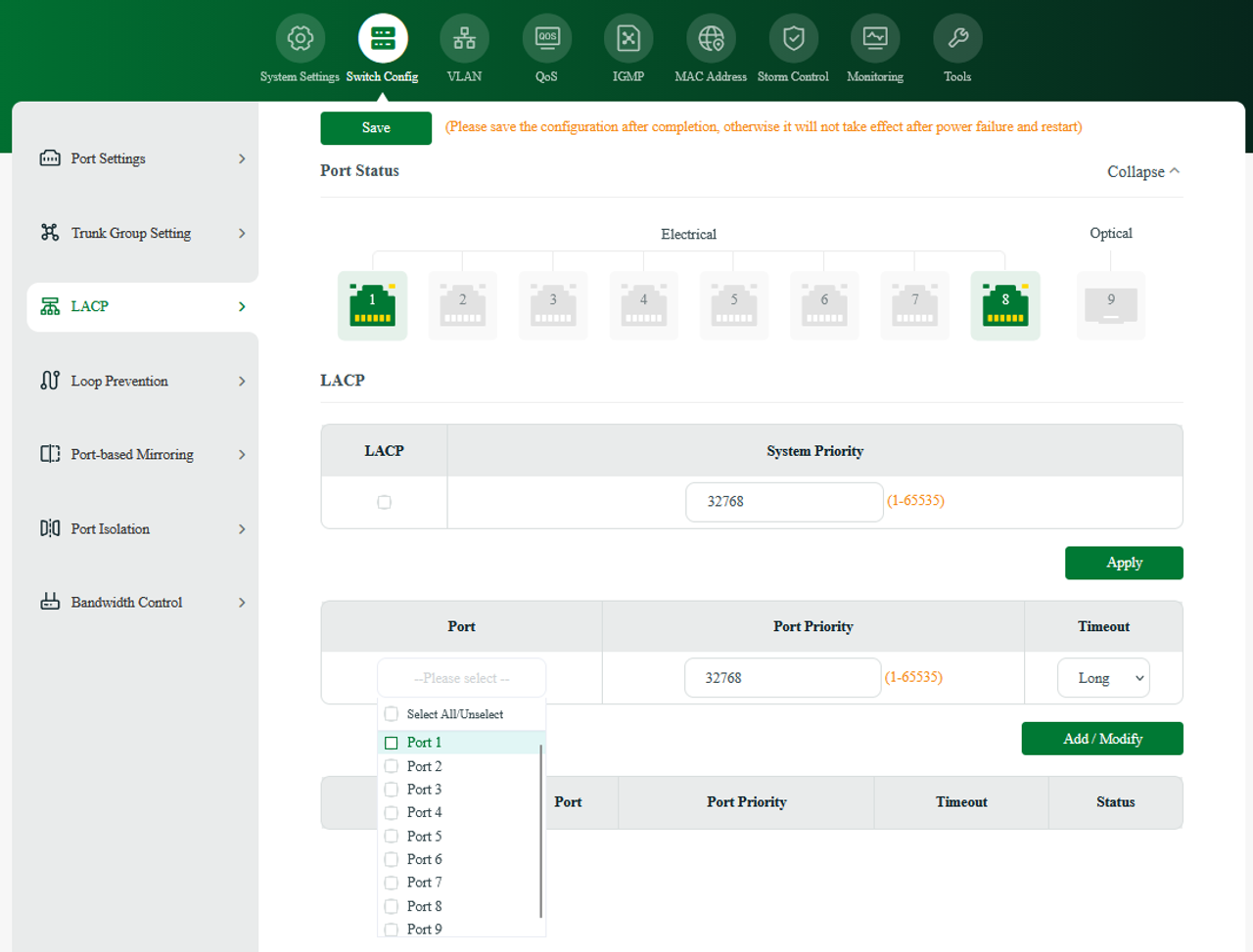Check Select All/Unselect in port list
This screenshot has width=1253, height=952.
(x=392, y=714)
